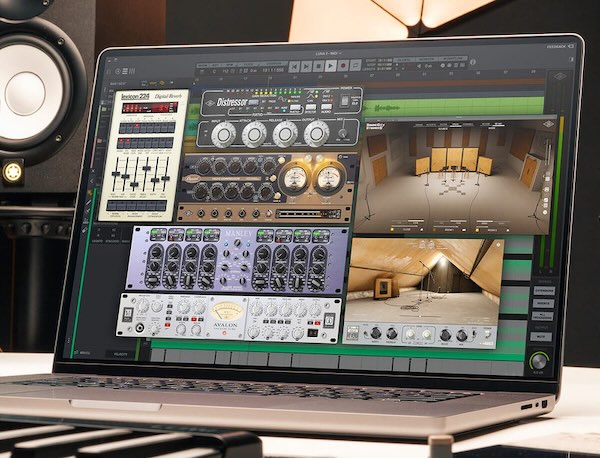The image size is (600, 458).
Task: Click the UA diamond logo on Distressor
Action: click(210, 103)
